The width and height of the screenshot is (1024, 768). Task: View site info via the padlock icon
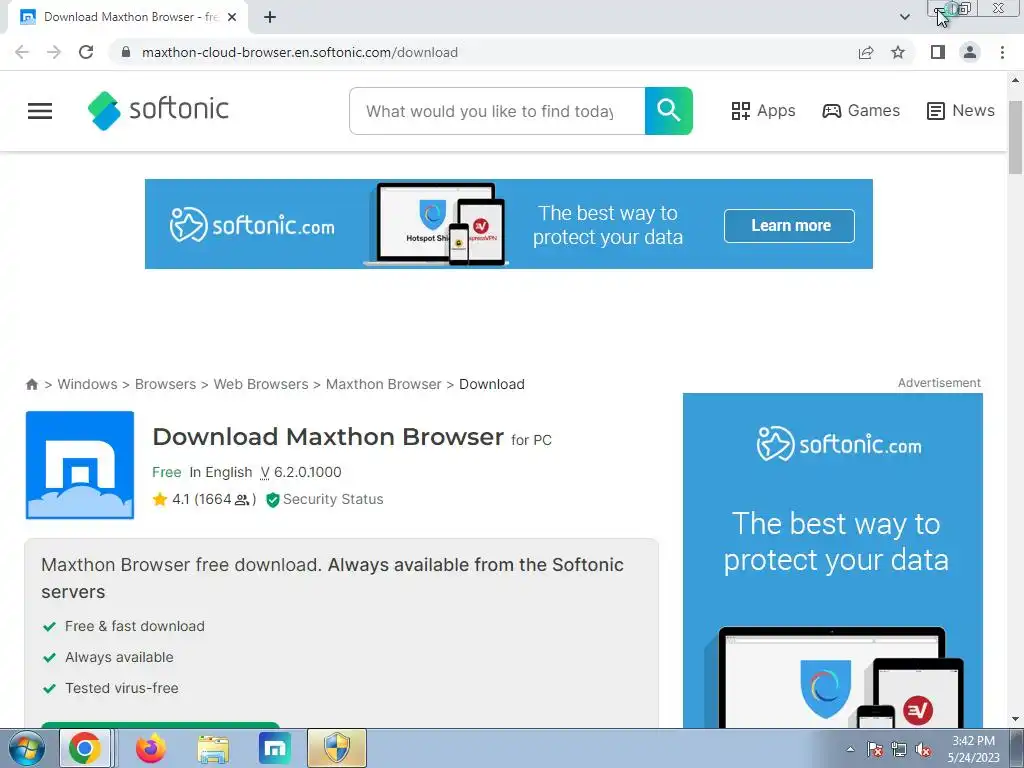(126, 52)
